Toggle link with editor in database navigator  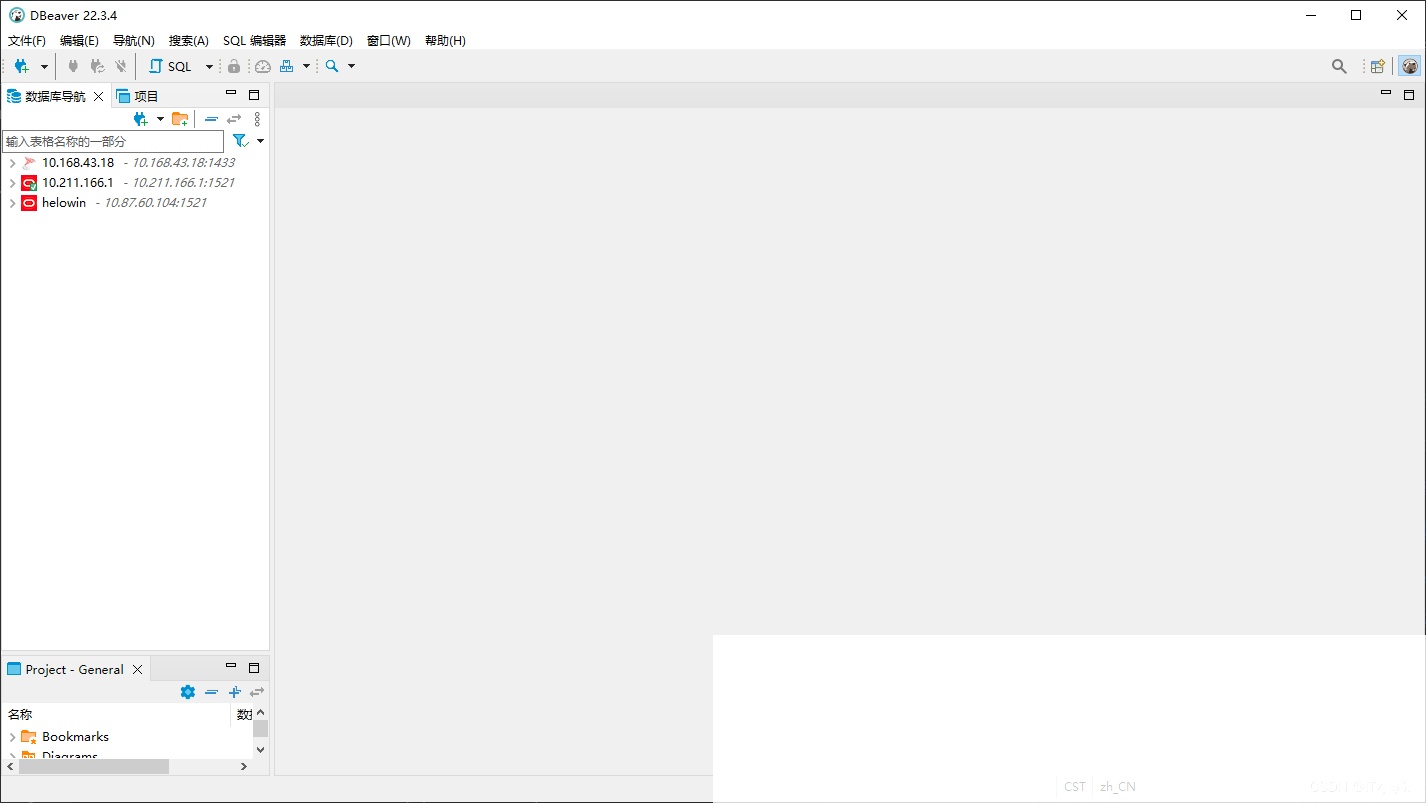coord(234,119)
